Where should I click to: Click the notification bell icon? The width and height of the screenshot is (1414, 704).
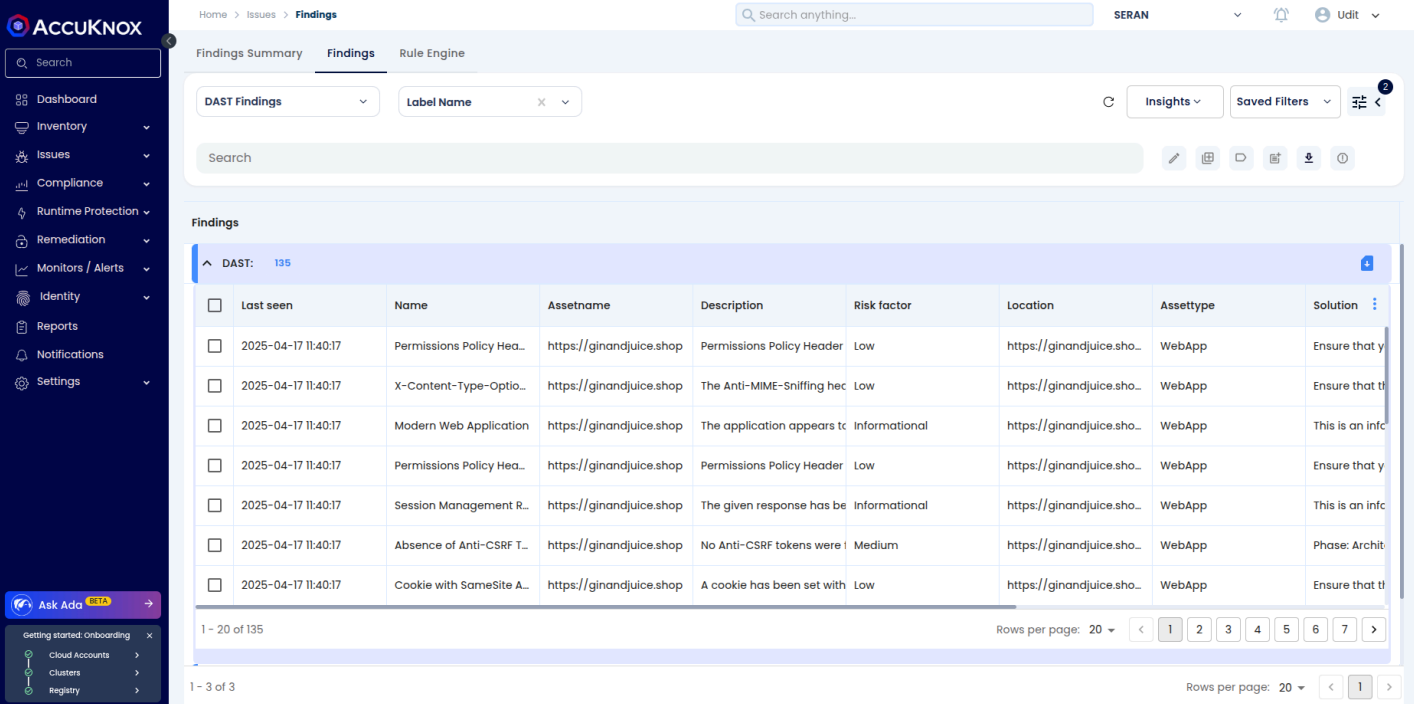pyautogui.click(x=1281, y=15)
